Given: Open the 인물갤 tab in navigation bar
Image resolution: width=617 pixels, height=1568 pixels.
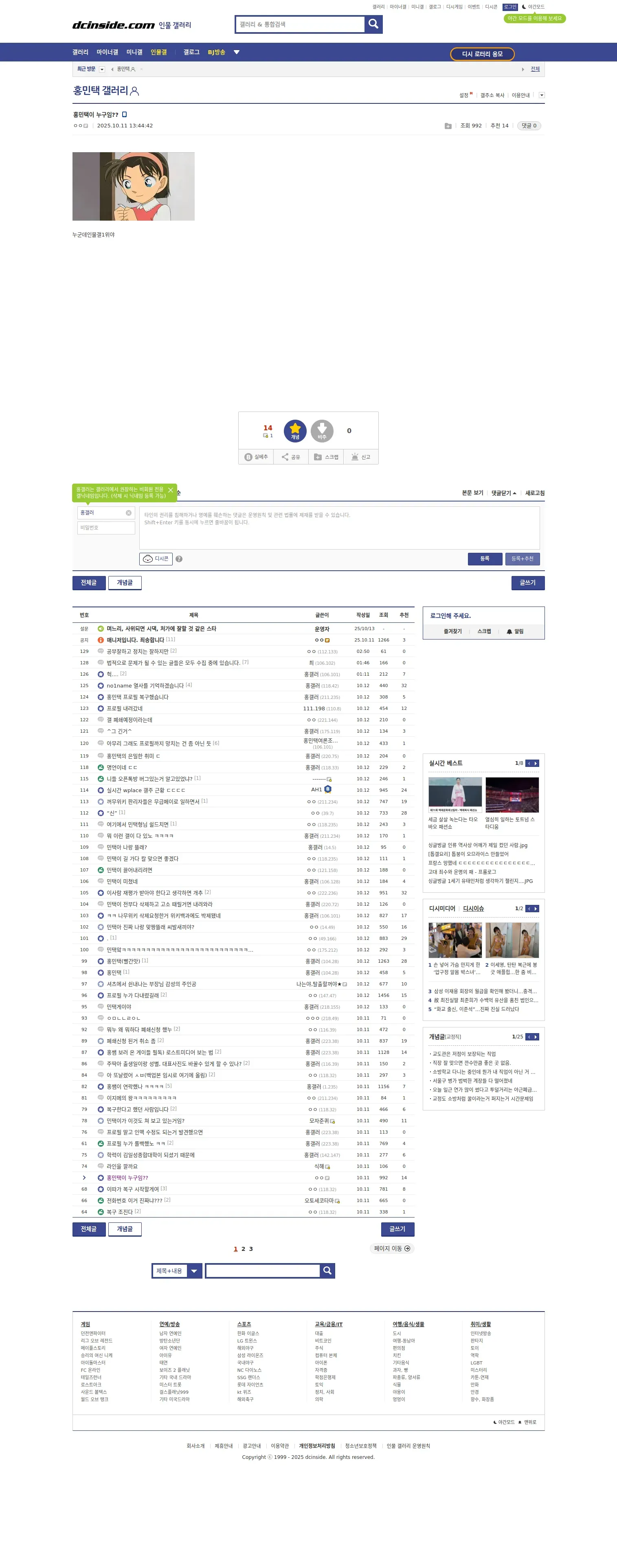Looking at the screenshot, I should click(158, 53).
